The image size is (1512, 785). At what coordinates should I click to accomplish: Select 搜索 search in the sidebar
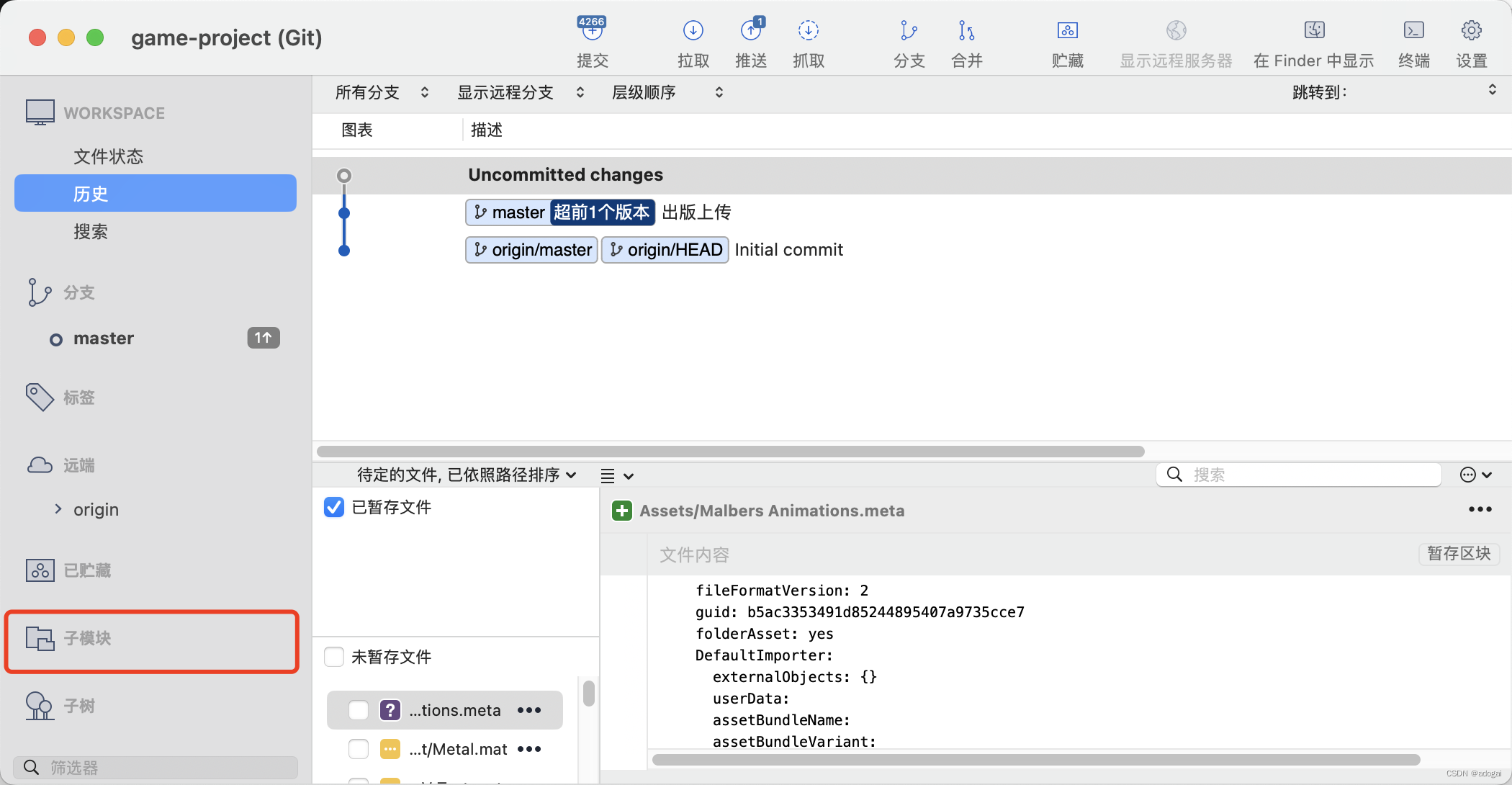click(x=91, y=231)
